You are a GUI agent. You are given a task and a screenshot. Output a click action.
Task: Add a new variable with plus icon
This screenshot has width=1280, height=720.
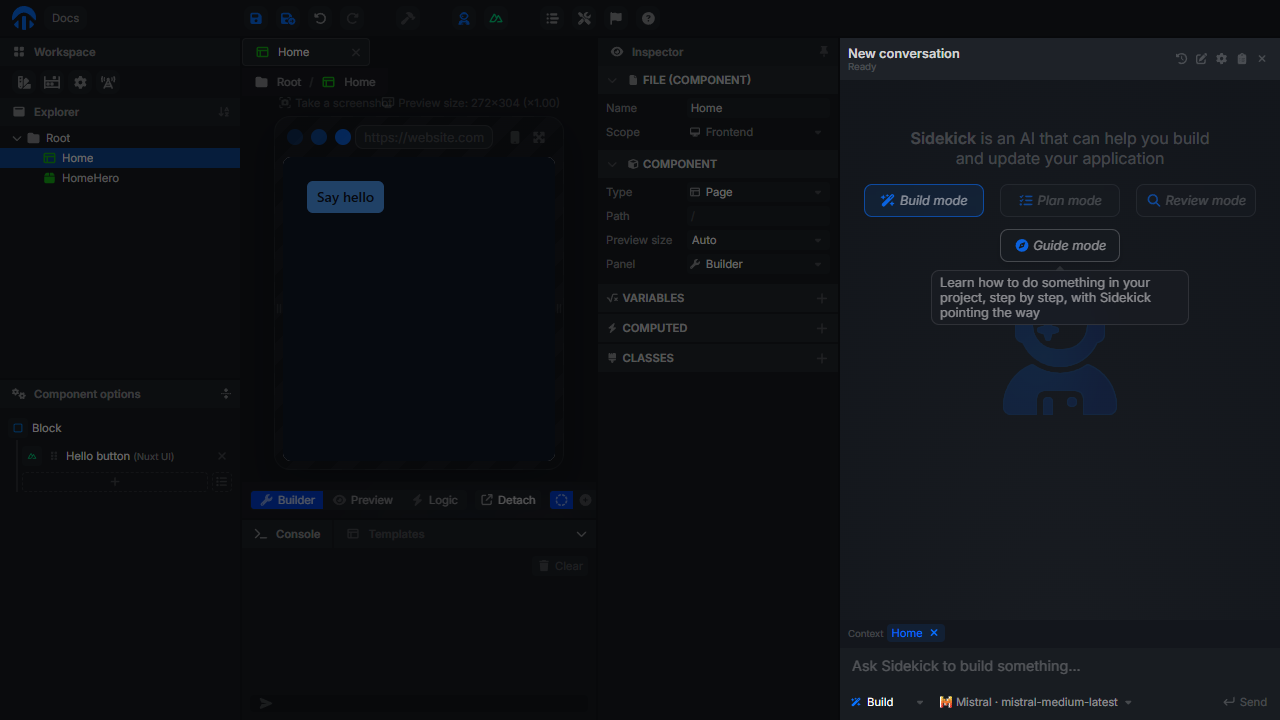pyautogui.click(x=822, y=298)
